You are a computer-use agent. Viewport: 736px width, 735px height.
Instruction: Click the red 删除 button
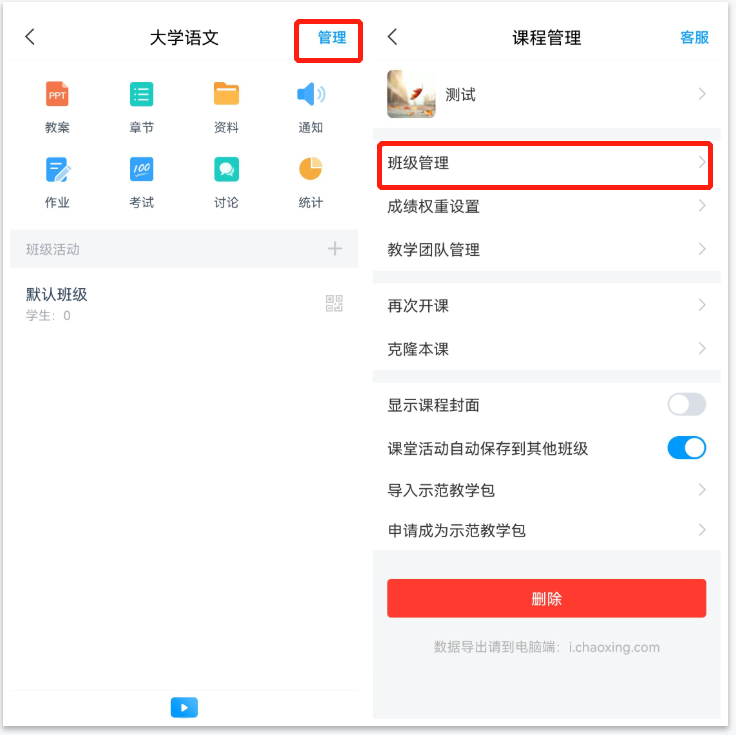pos(546,598)
